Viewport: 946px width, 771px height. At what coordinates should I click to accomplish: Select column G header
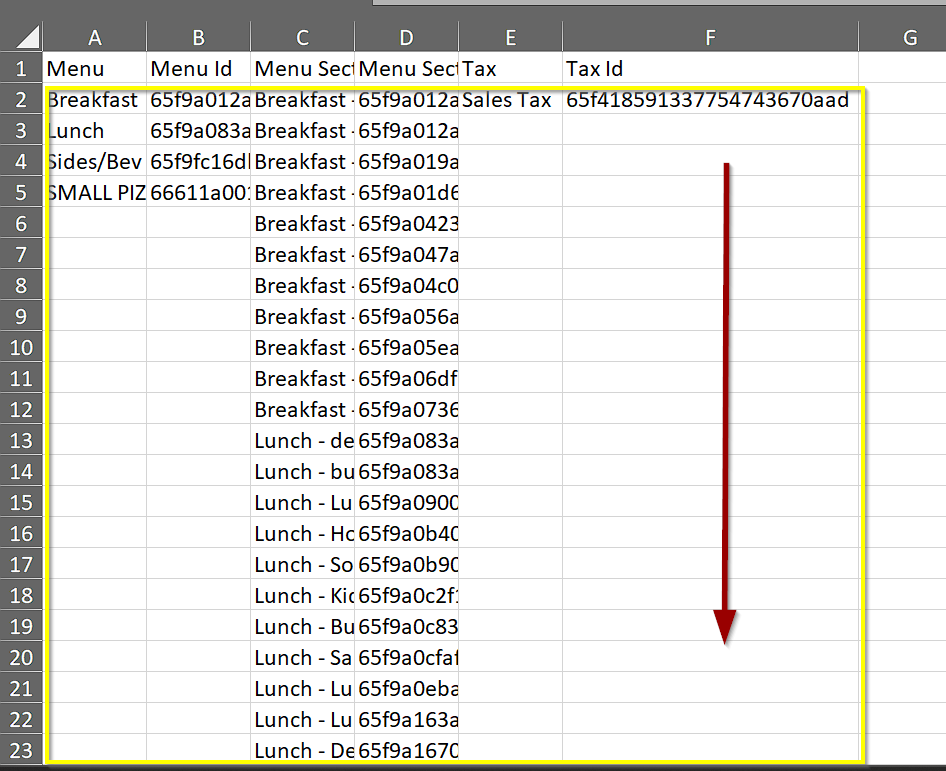coord(909,37)
